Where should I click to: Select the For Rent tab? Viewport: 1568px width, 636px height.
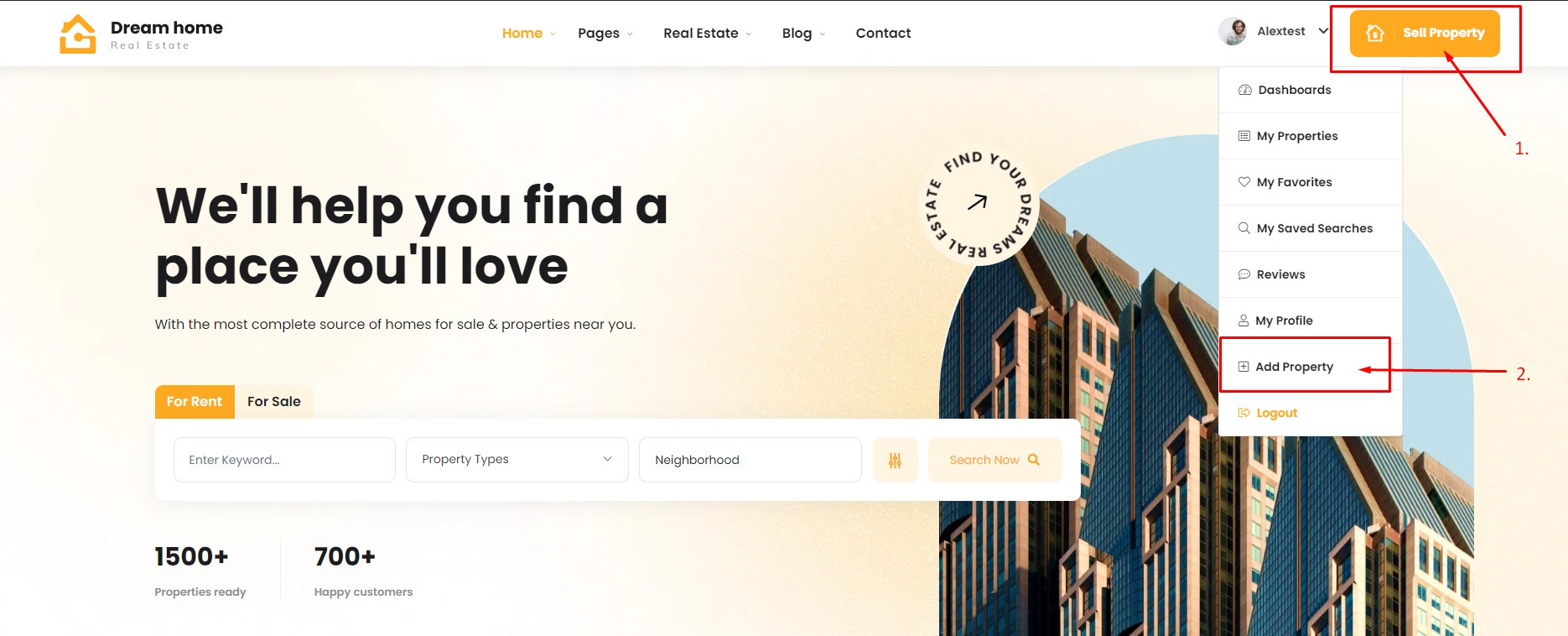(195, 402)
